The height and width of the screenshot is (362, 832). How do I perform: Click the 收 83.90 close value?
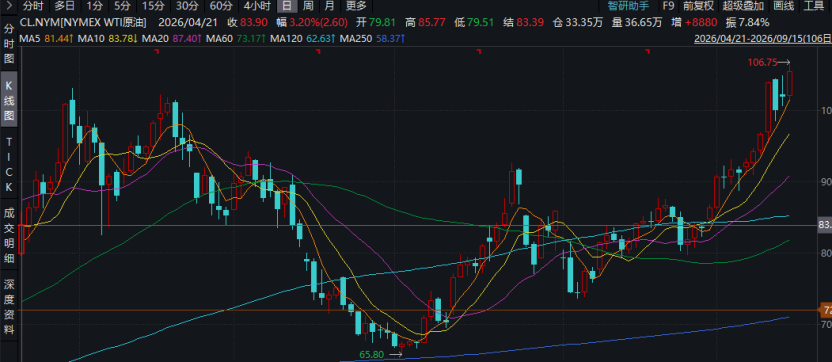(247, 22)
